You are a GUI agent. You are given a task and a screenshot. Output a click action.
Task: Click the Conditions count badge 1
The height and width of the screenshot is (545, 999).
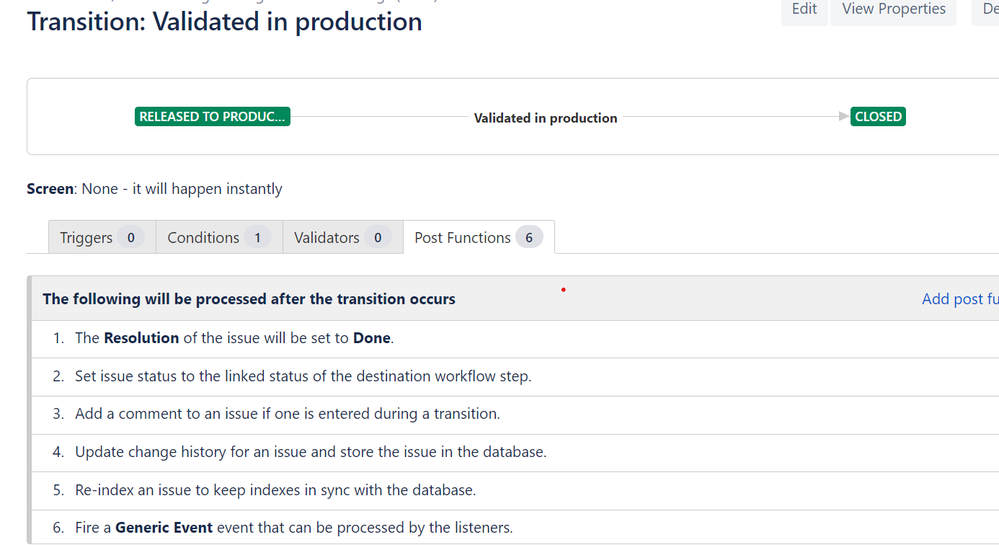point(257,238)
